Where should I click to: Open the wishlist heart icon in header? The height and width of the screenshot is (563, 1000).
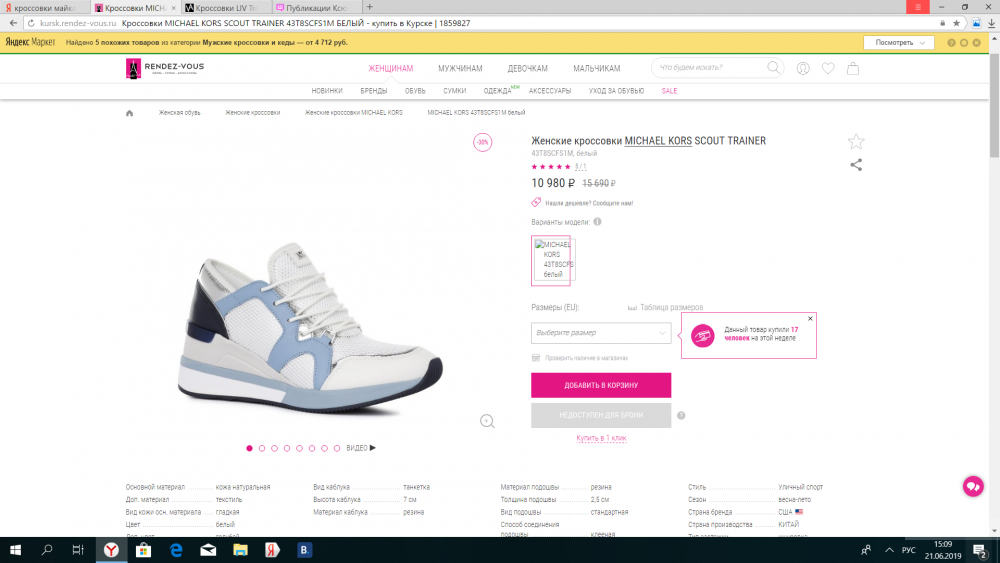[828, 68]
